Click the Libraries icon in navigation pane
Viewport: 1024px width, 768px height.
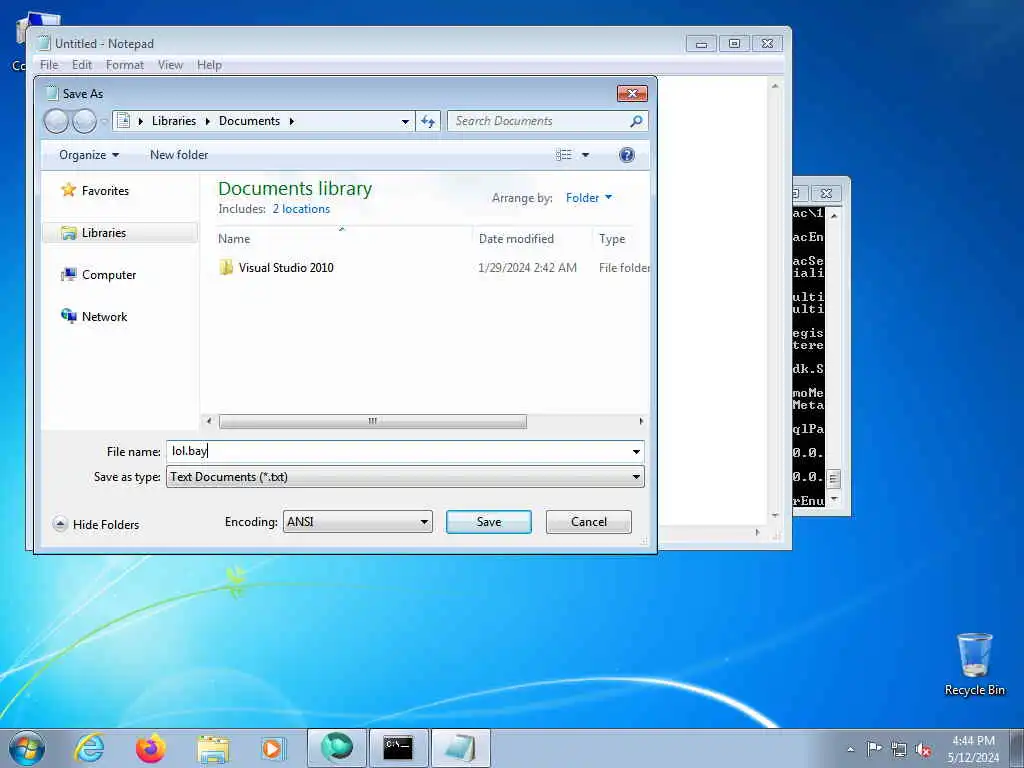coord(68,232)
